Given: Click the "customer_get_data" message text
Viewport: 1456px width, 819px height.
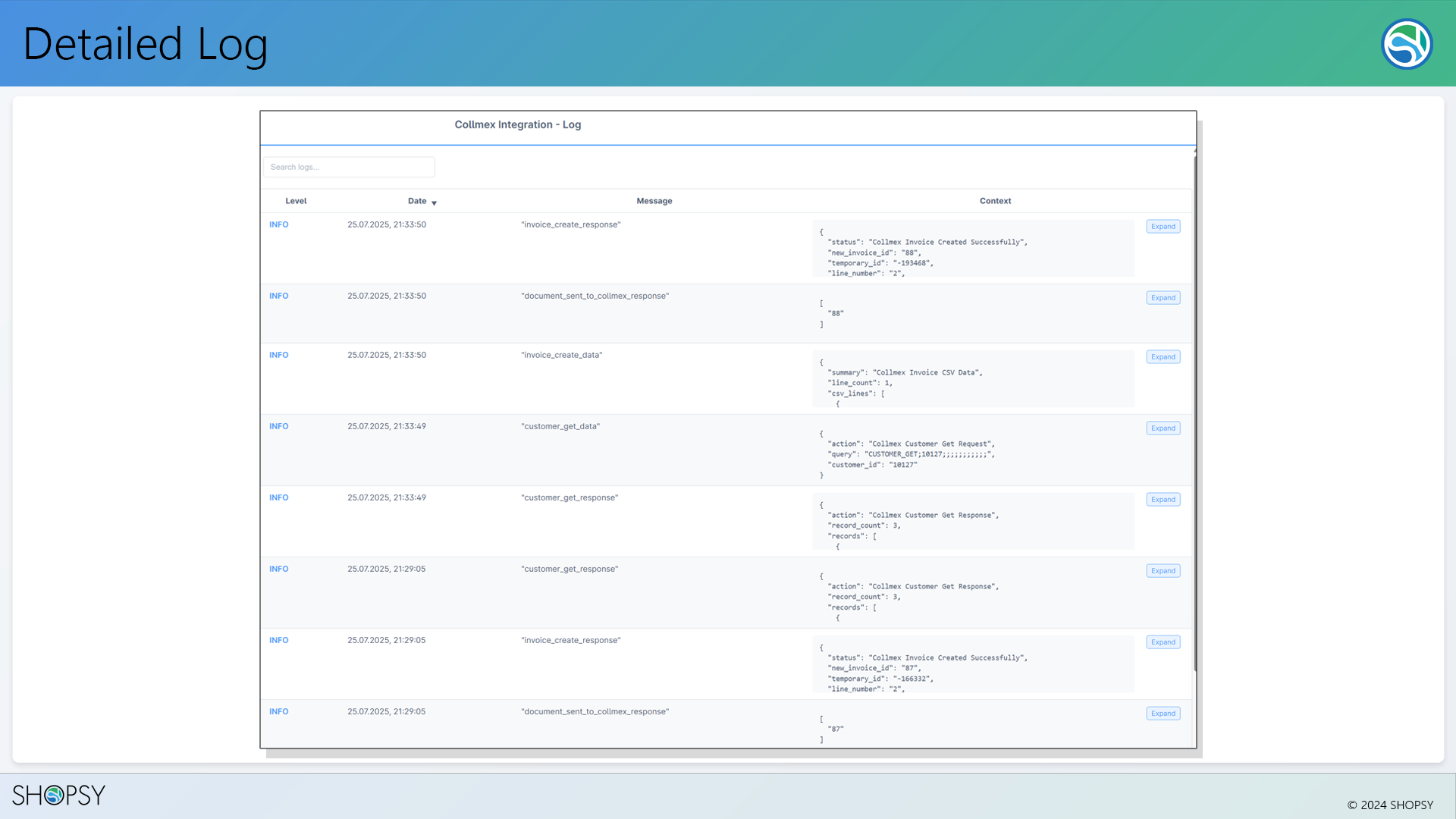Looking at the screenshot, I should coord(560,426).
